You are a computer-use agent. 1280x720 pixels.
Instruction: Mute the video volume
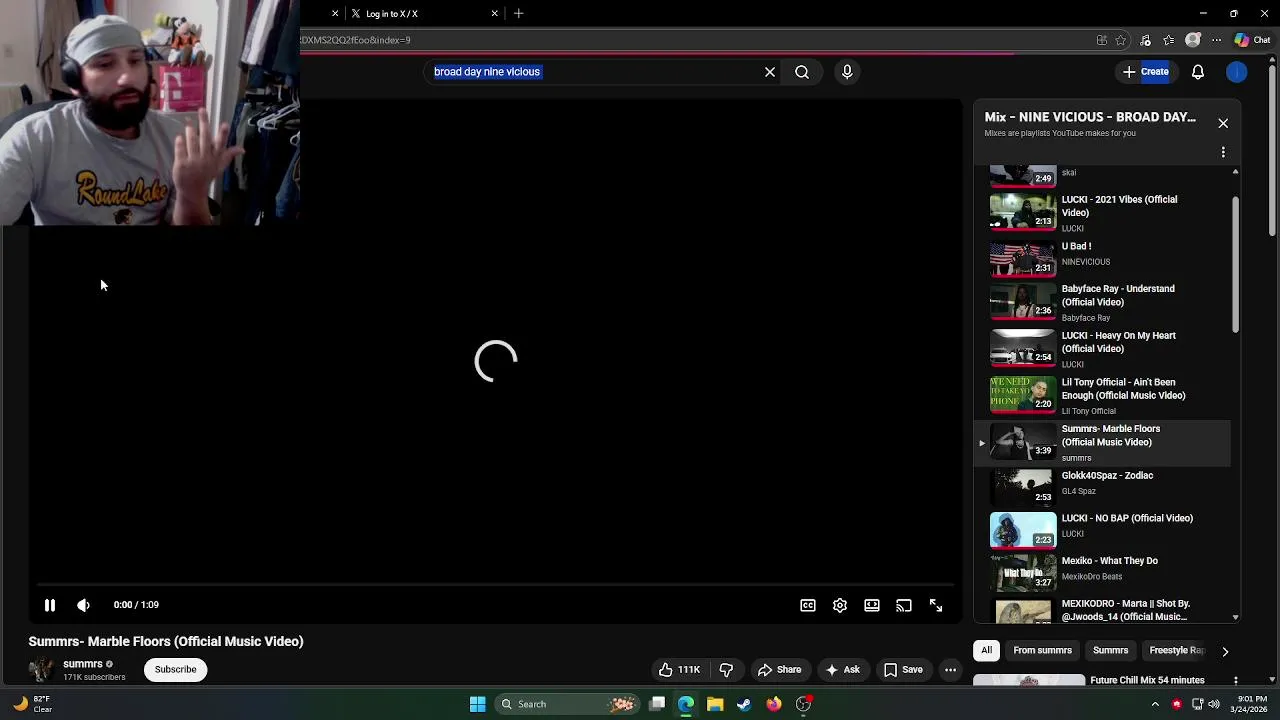(x=84, y=605)
